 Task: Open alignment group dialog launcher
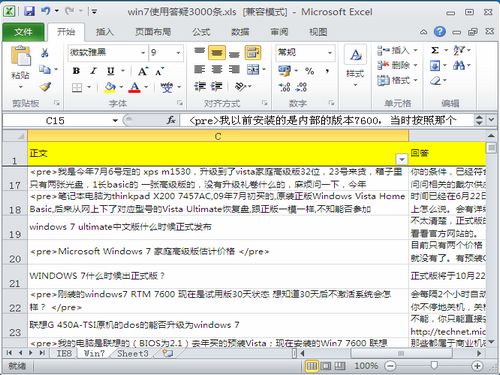click(x=265, y=103)
